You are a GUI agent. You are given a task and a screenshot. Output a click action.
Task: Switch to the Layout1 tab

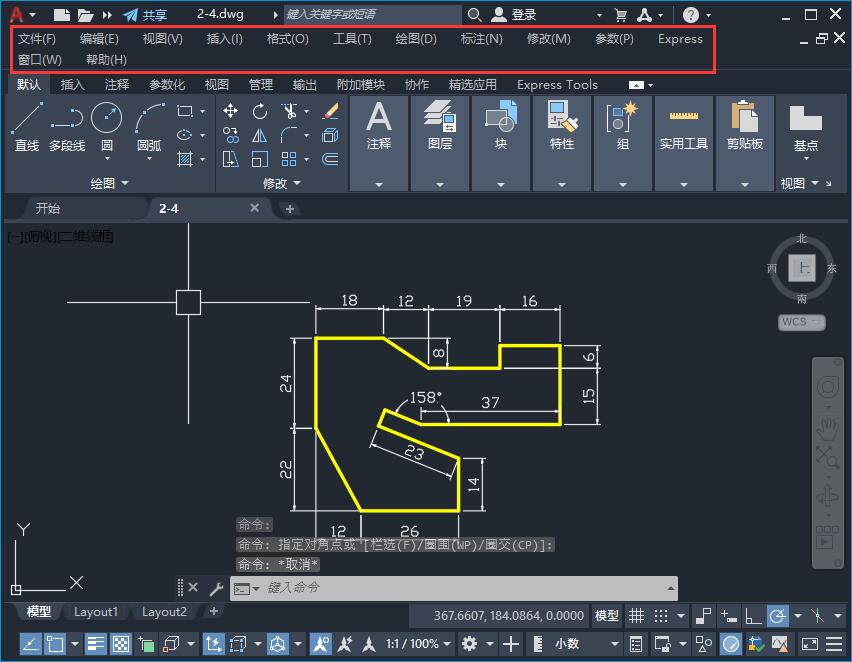pyautogui.click(x=96, y=611)
